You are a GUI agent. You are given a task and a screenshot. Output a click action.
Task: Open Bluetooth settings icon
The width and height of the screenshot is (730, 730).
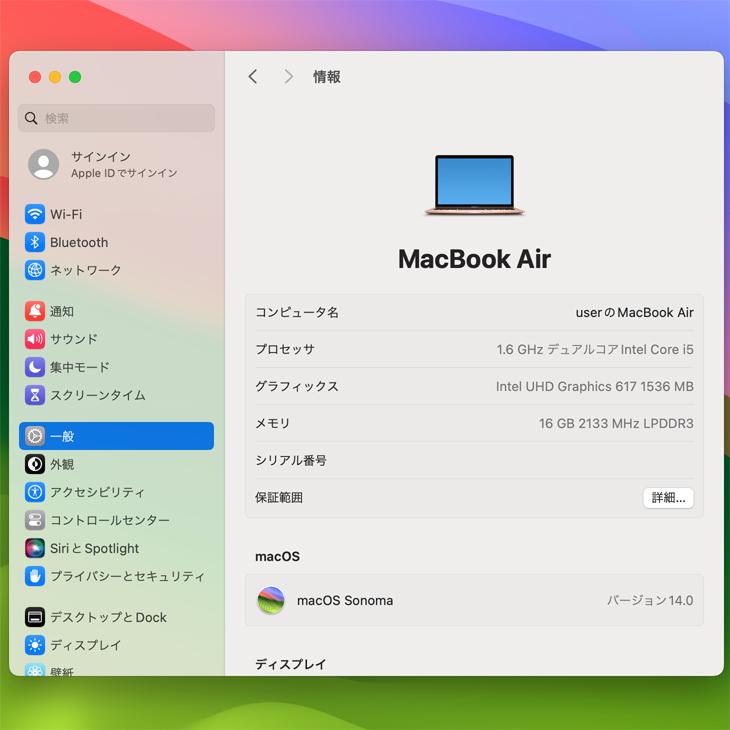tap(35, 242)
